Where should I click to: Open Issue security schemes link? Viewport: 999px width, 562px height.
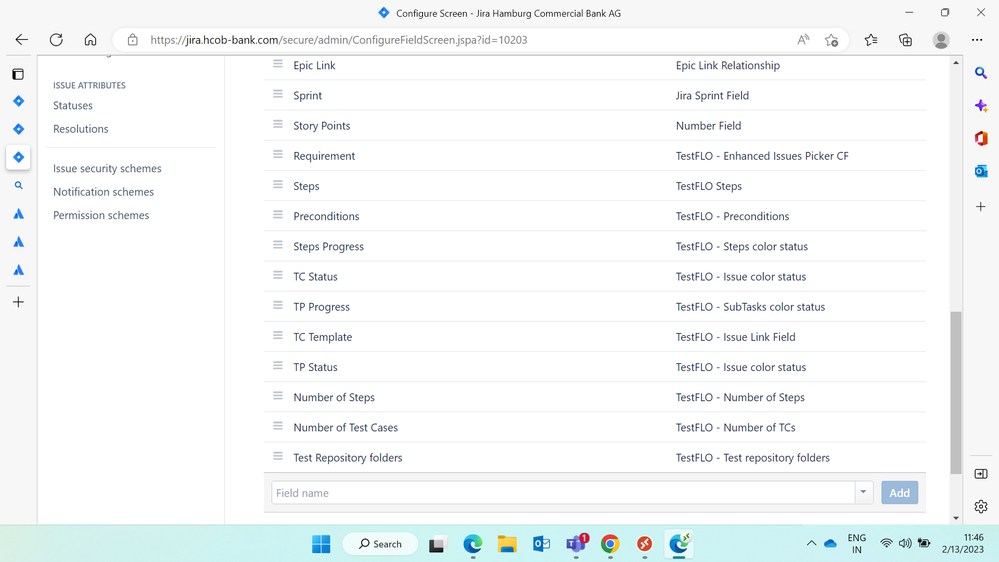click(x=107, y=168)
